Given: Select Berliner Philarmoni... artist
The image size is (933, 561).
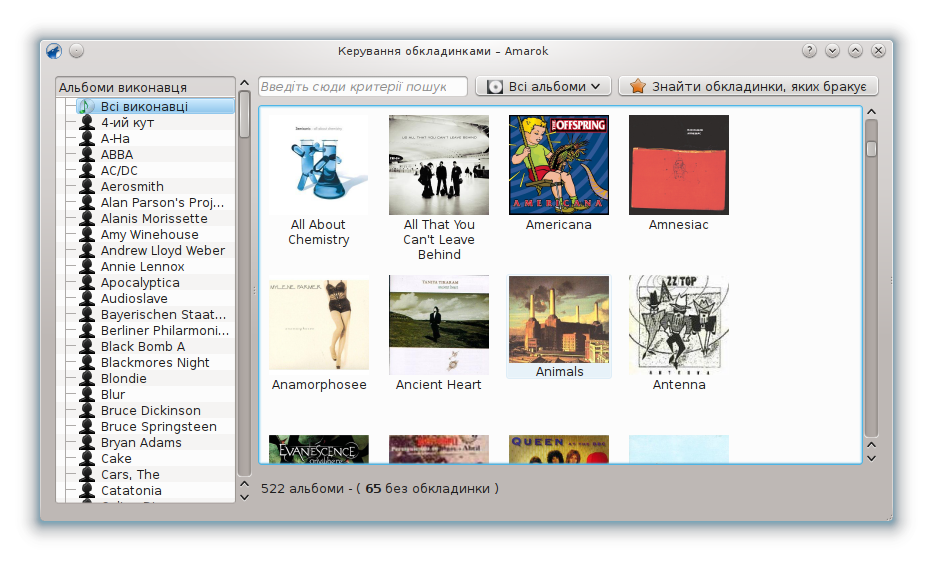Looking at the screenshot, I should (x=165, y=331).
